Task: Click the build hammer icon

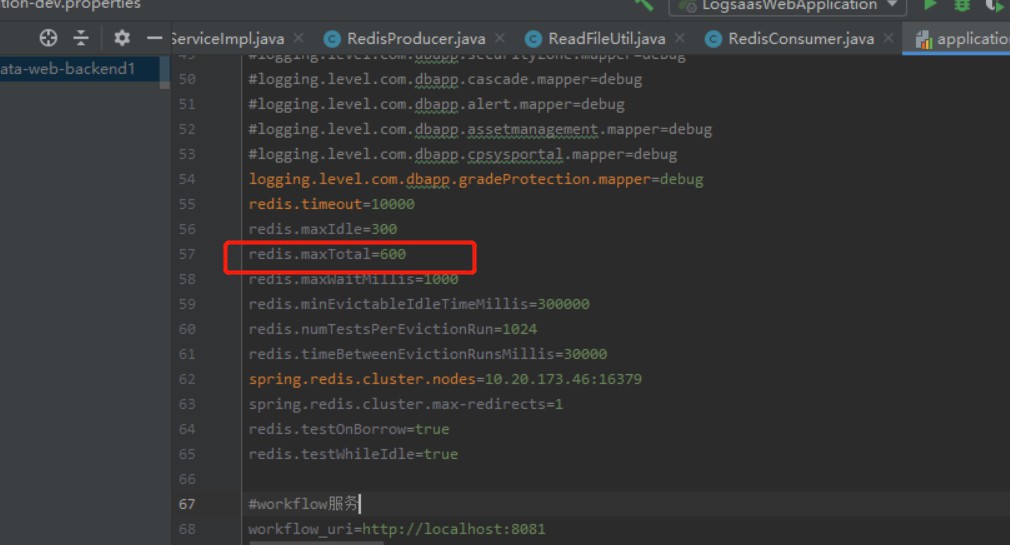Action: point(644,5)
